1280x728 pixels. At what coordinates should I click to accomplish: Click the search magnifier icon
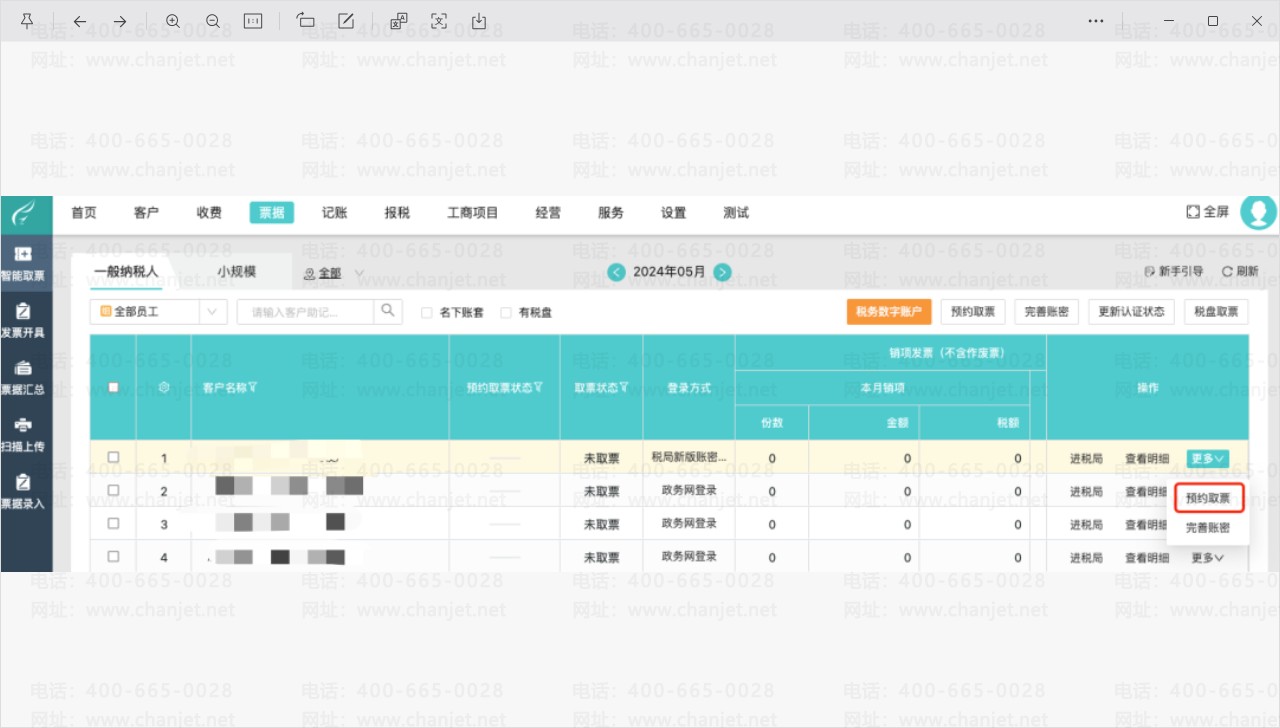tap(389, 311)
